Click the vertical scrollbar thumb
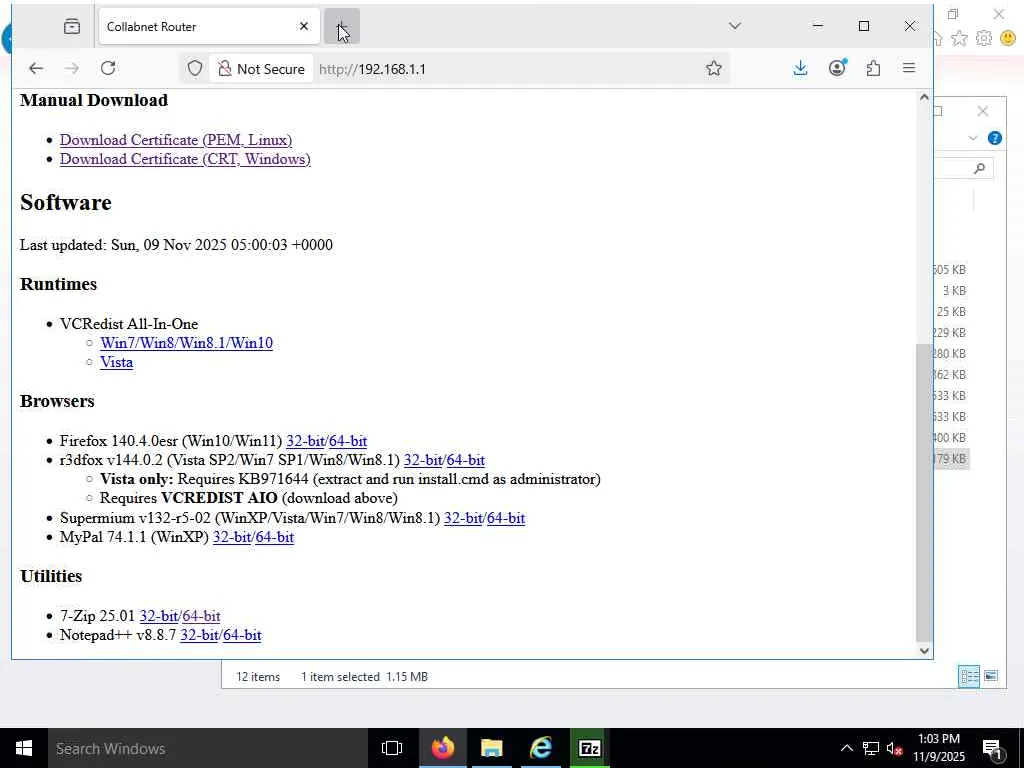Screen dimensions: 1024x768 click(923, 493)
